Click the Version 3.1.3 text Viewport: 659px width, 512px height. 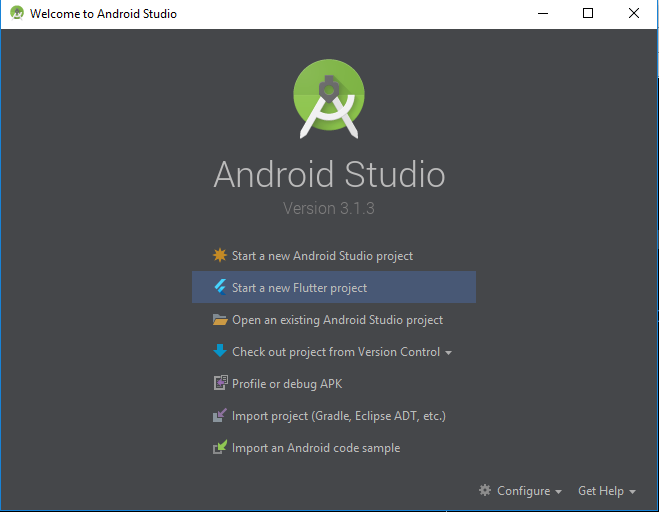coord(329,208)
